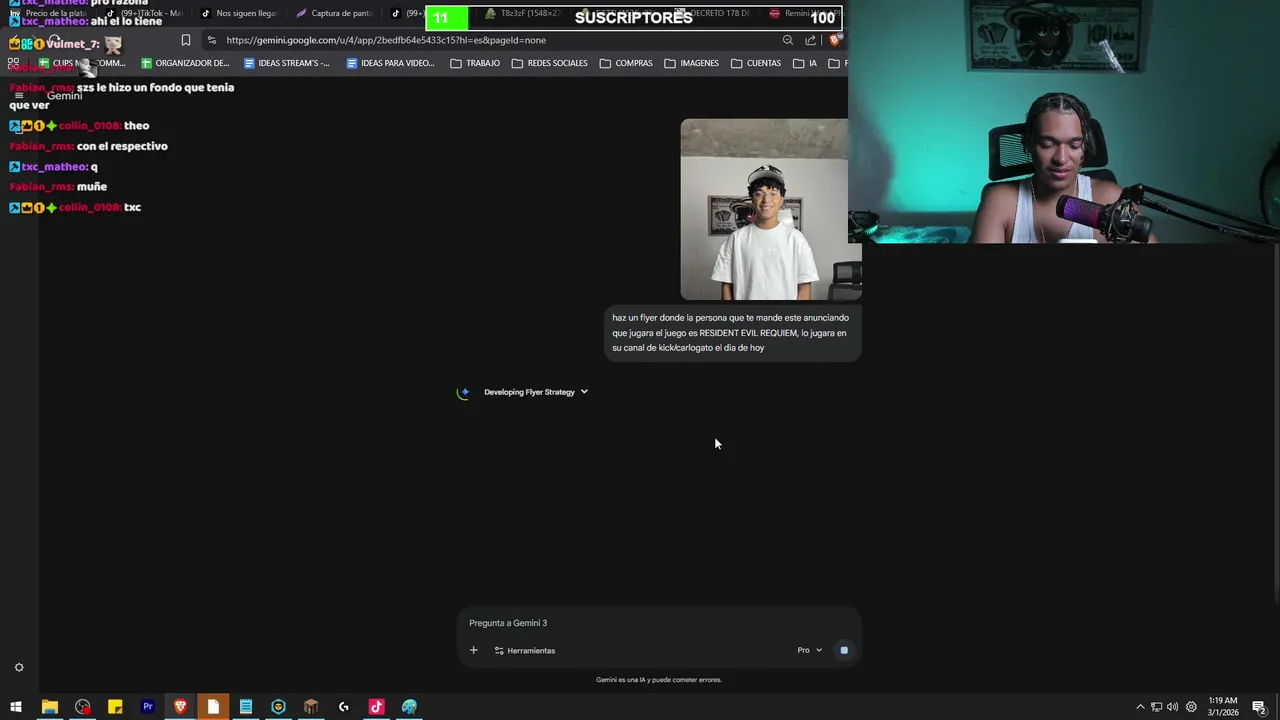Open the TRABAJO bookmarks folder
1280x720 pixels.
coord(475,63)
